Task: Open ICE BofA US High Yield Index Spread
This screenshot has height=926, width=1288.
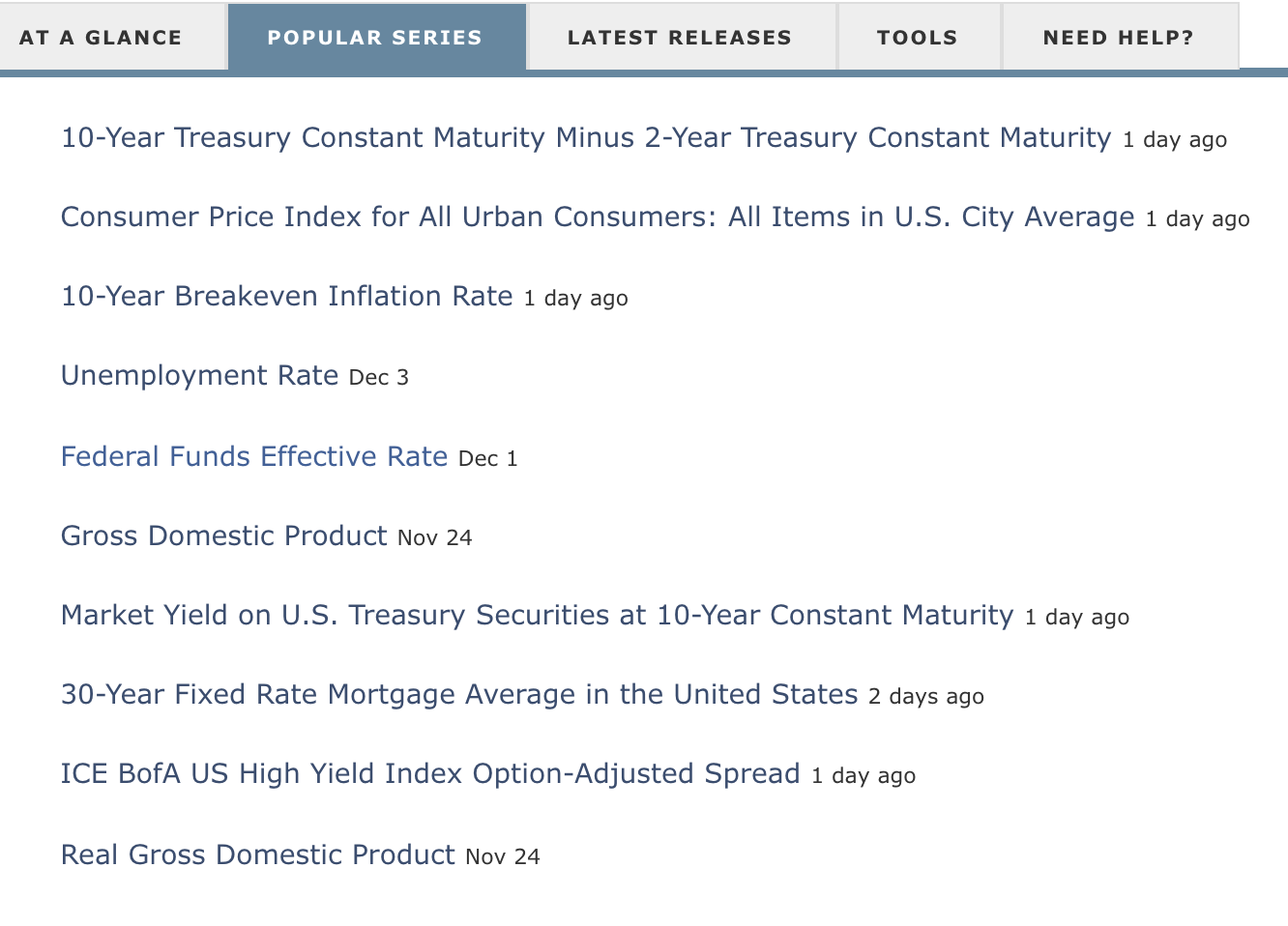Action: click(x=430, y=773)
